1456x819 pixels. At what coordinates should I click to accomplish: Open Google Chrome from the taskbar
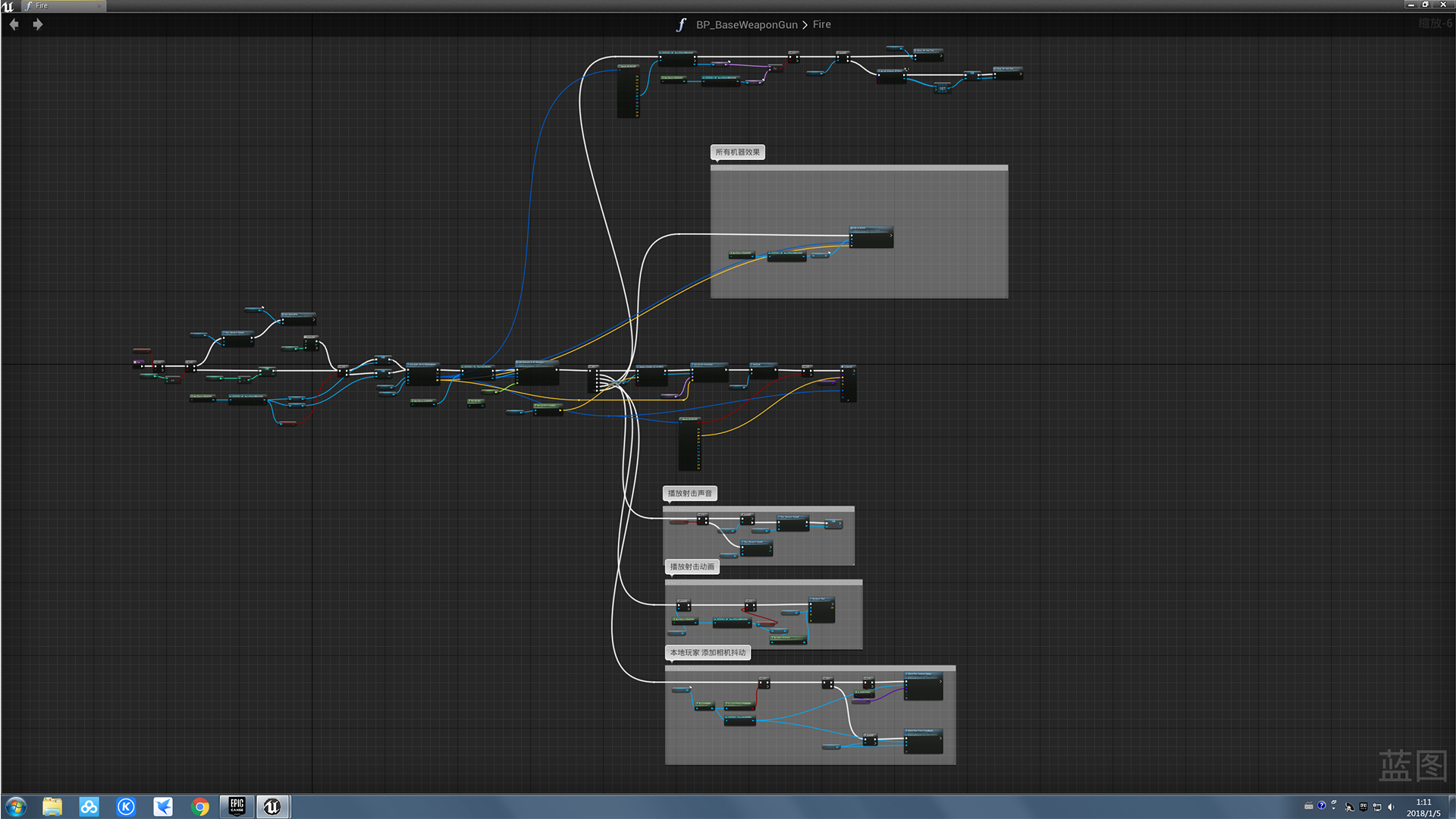[199, 806]
